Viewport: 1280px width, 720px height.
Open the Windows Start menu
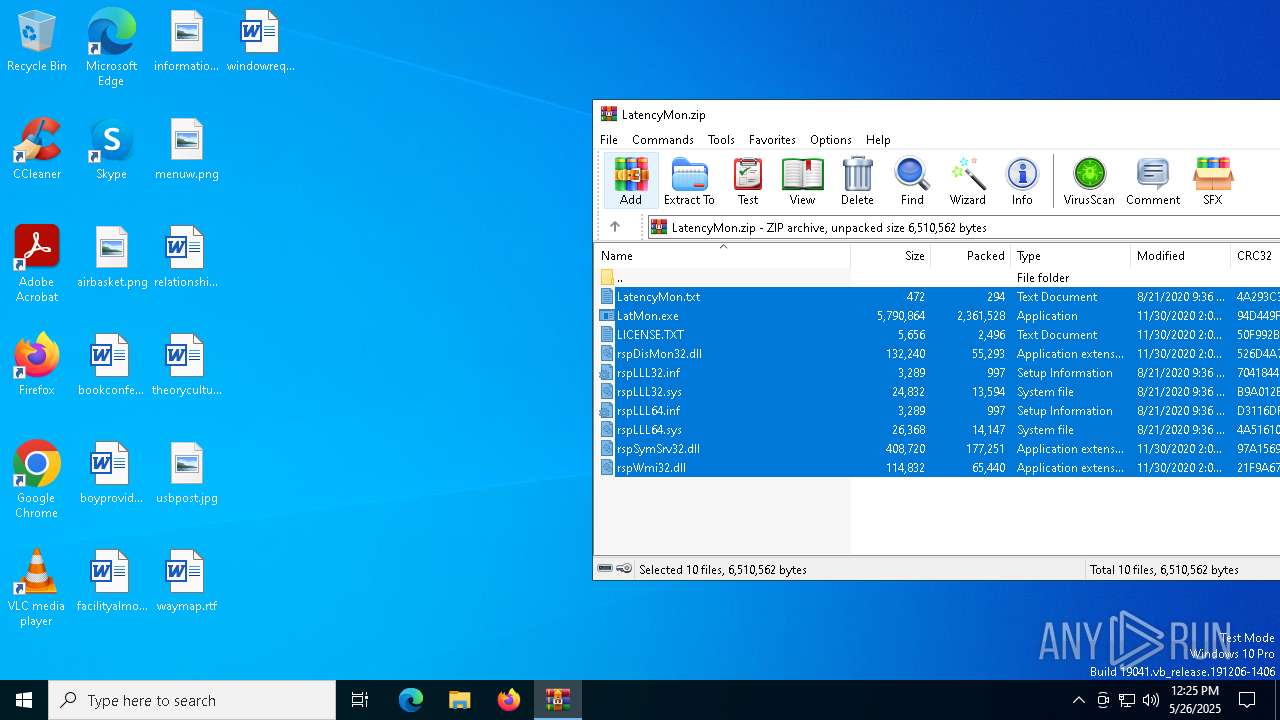24,700
